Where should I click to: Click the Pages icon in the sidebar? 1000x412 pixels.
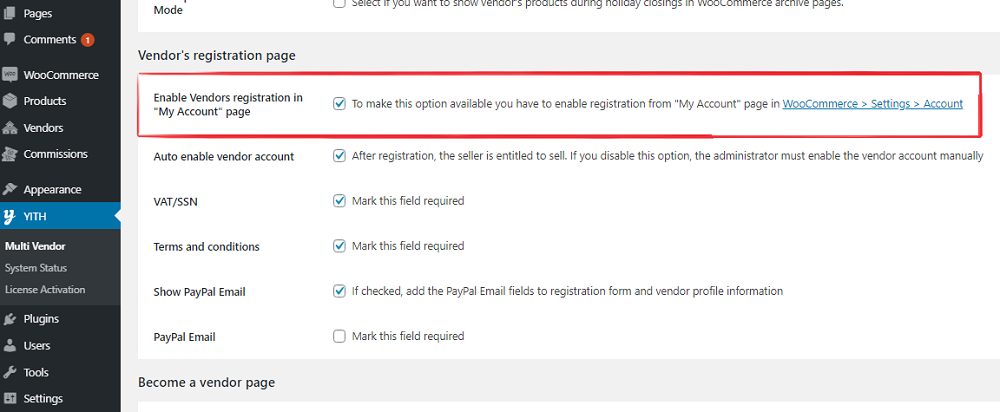click(10, 13)
